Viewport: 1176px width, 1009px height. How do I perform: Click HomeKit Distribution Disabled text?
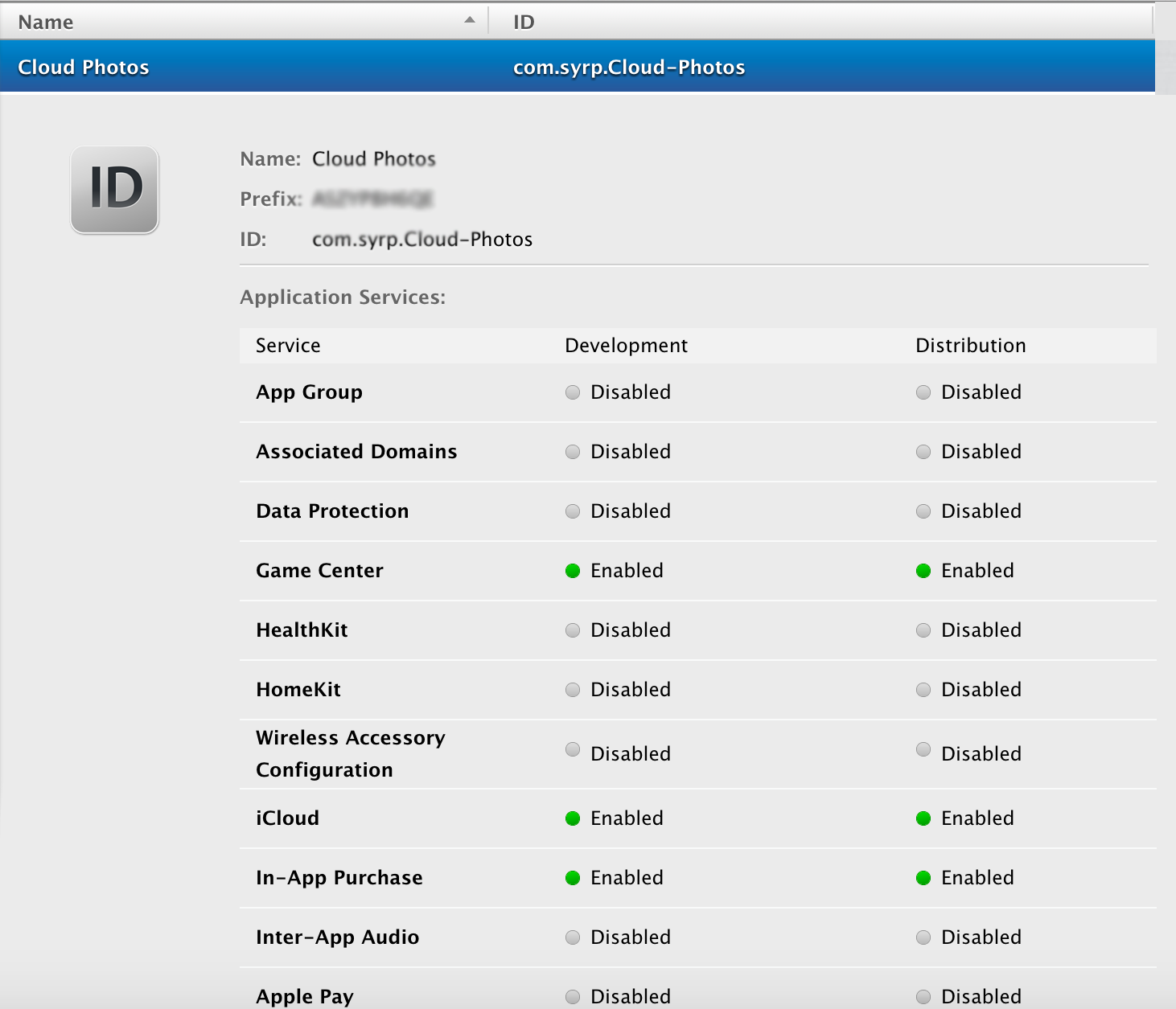click(981, 690)
